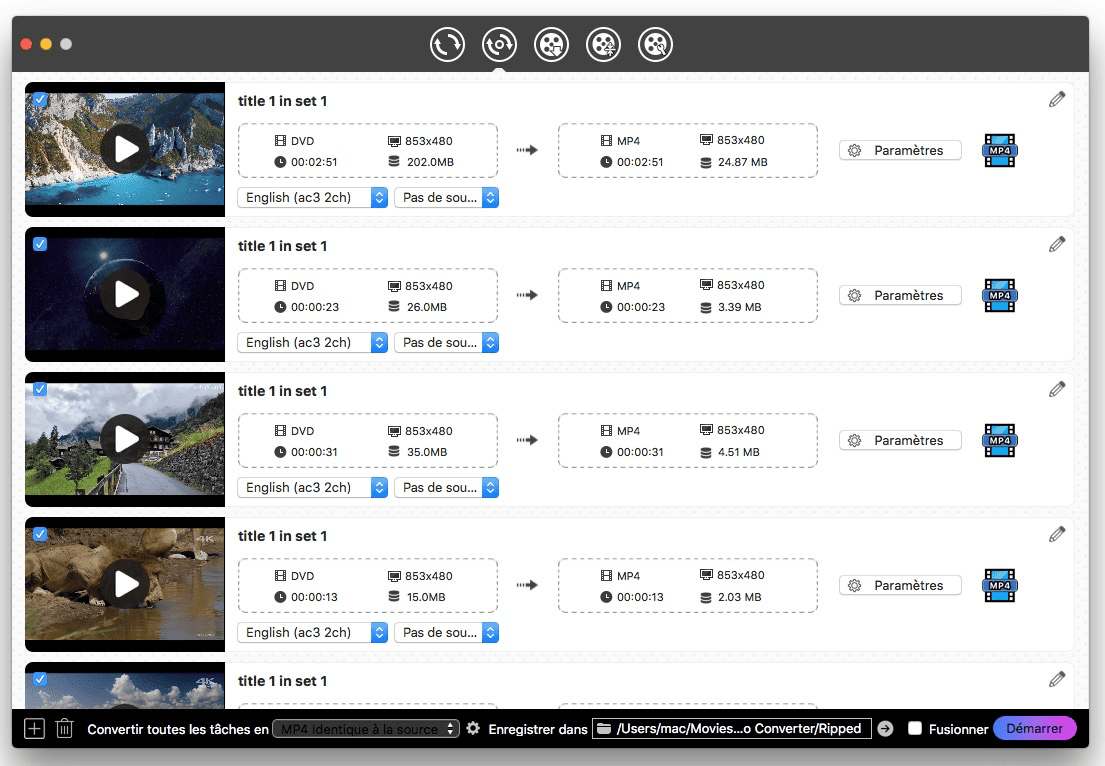Screen dimensions: 1105x766
Task: Click the Démarrer button
Action: (x=1034, y=728)
